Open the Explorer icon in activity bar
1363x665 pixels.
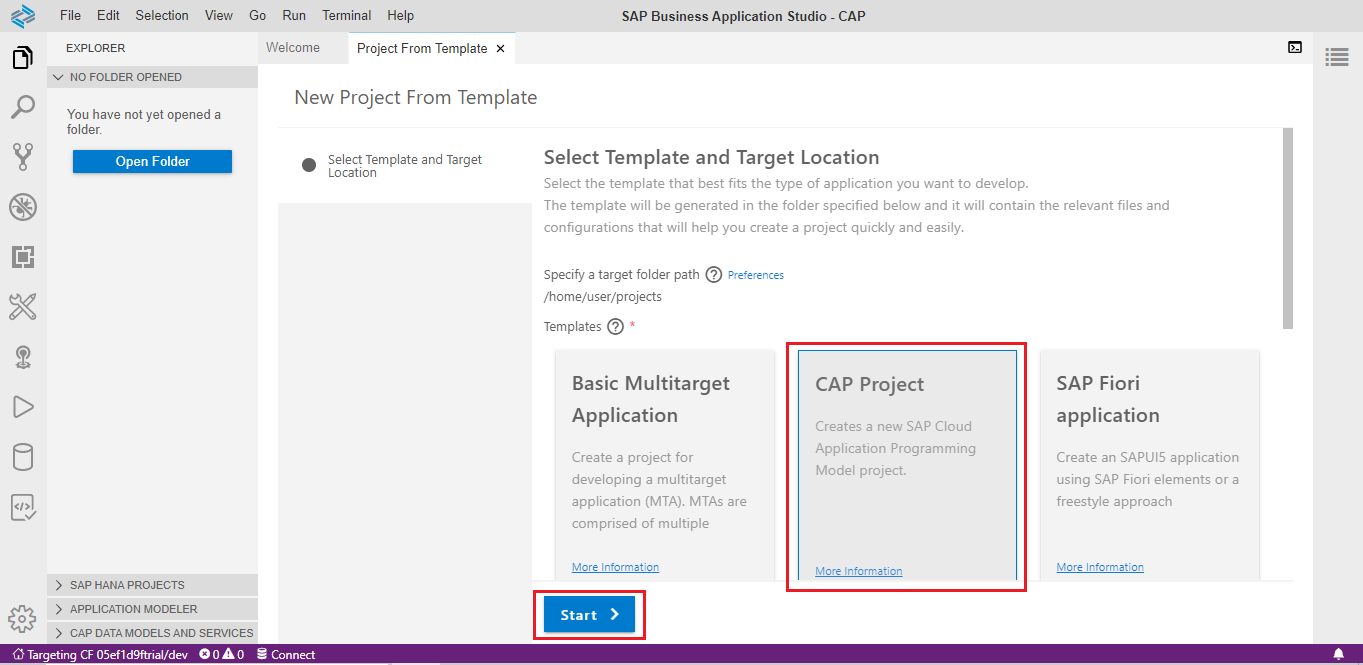[x=22, y=58]
